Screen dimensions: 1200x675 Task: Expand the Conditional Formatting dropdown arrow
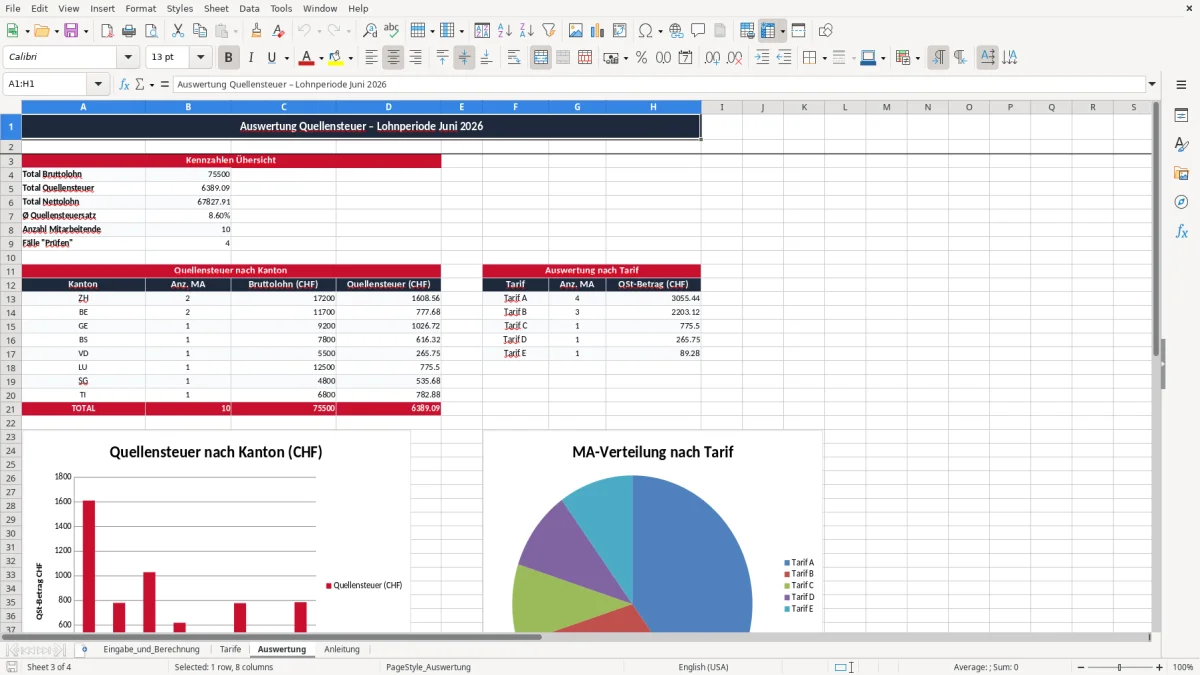tap(917, 58)
